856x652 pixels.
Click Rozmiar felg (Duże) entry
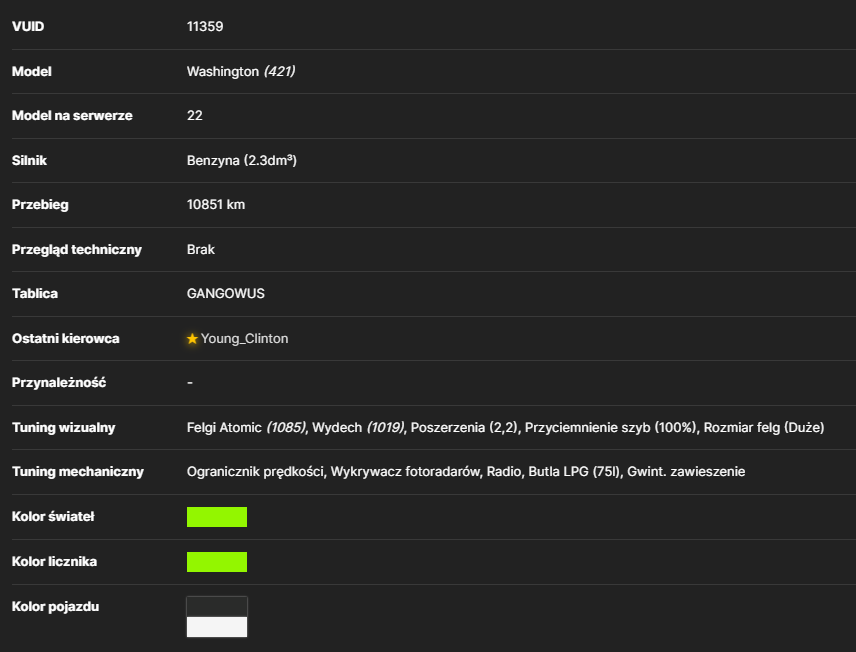(x=764, y=428)
